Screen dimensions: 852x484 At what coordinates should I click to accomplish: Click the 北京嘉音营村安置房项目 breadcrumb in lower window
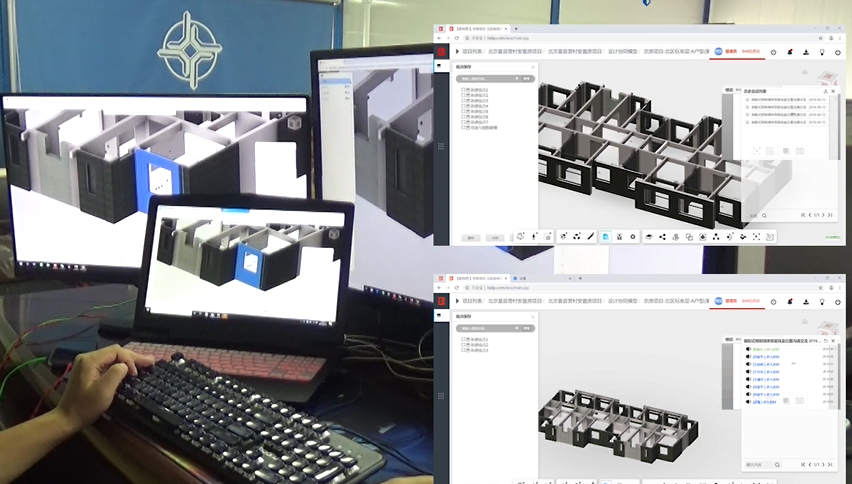coord(515,300)
